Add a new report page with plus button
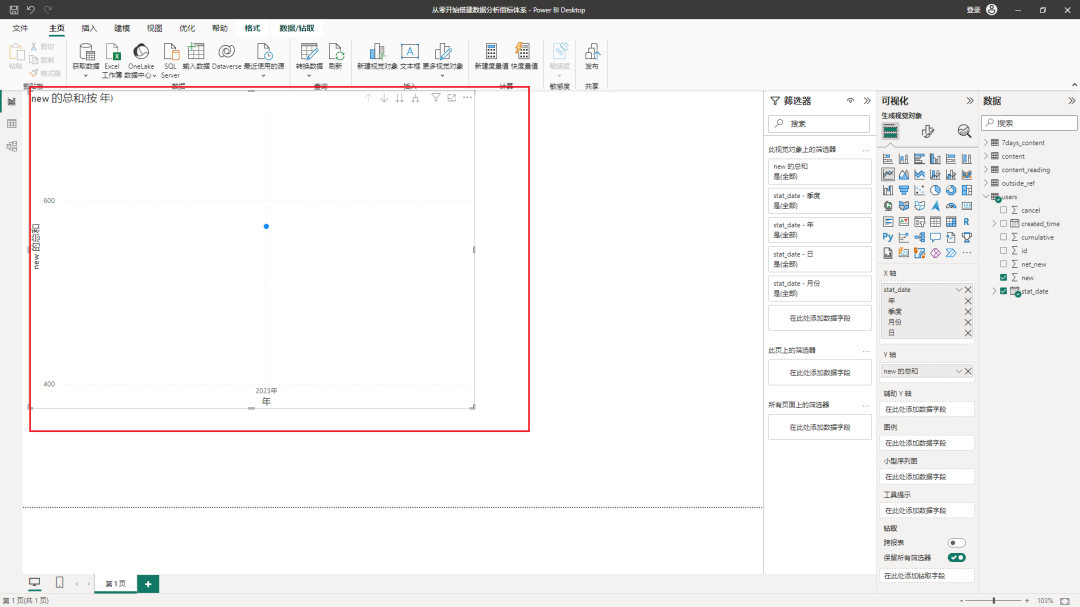1080x607 pixels. [148, 584]
